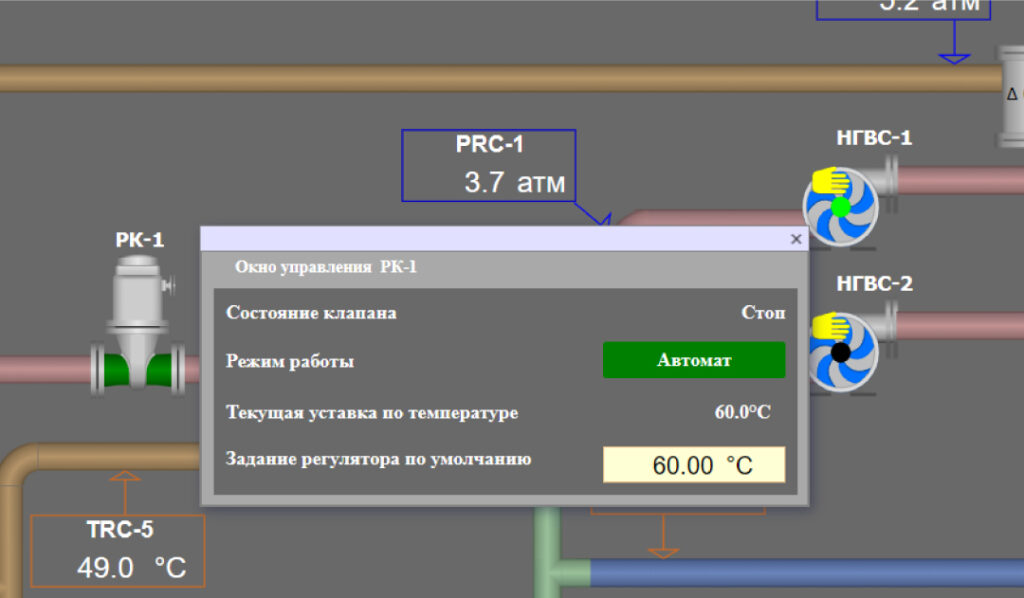Click the НГВС-2 pump label
The height and width of the screenshot is (598, 1024).
874,284
